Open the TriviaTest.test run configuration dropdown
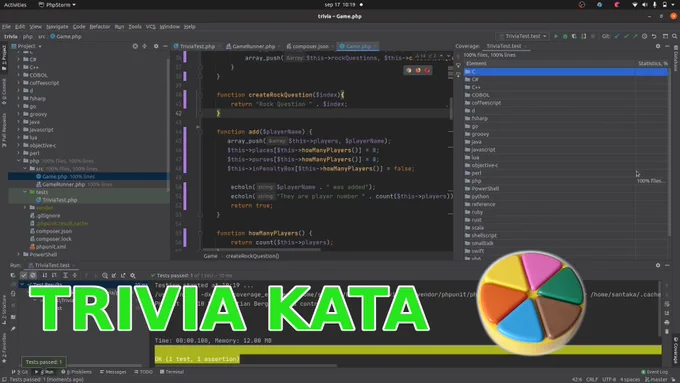Screen dimensions: 680x383 pyautogui.click(x=523, y=36)
